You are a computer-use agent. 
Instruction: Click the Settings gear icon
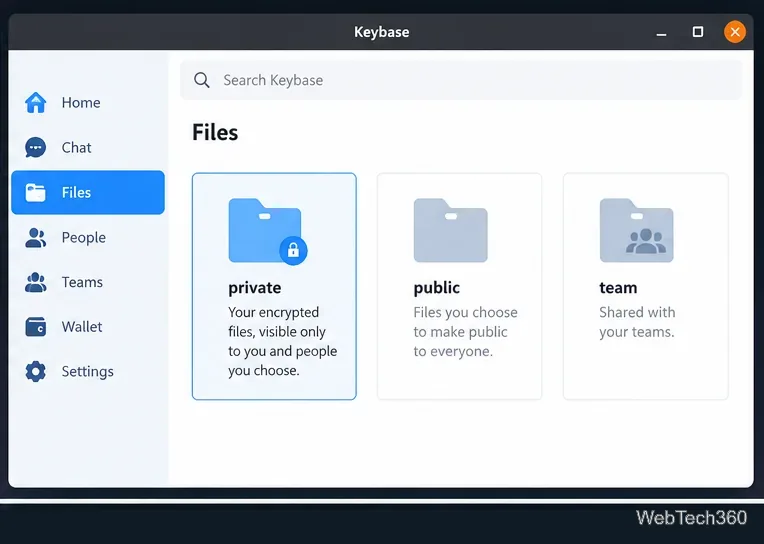(36, 371)
